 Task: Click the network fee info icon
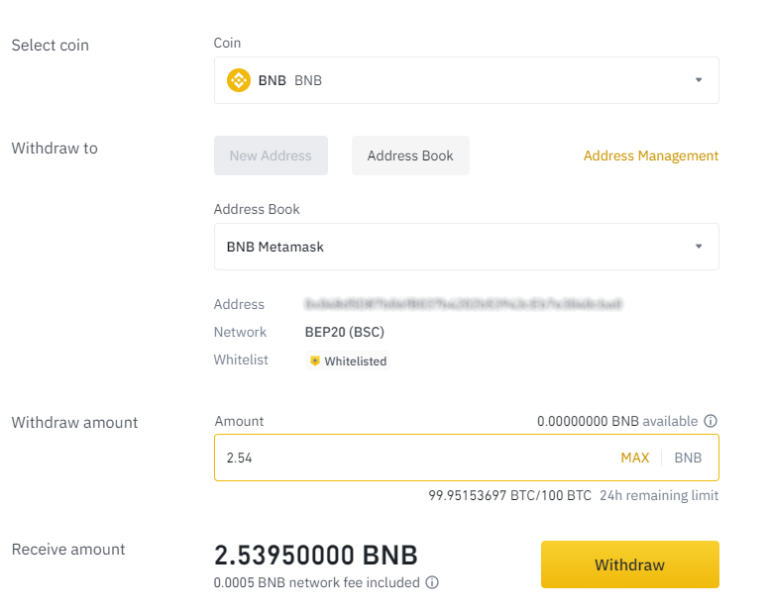(432, 583)
